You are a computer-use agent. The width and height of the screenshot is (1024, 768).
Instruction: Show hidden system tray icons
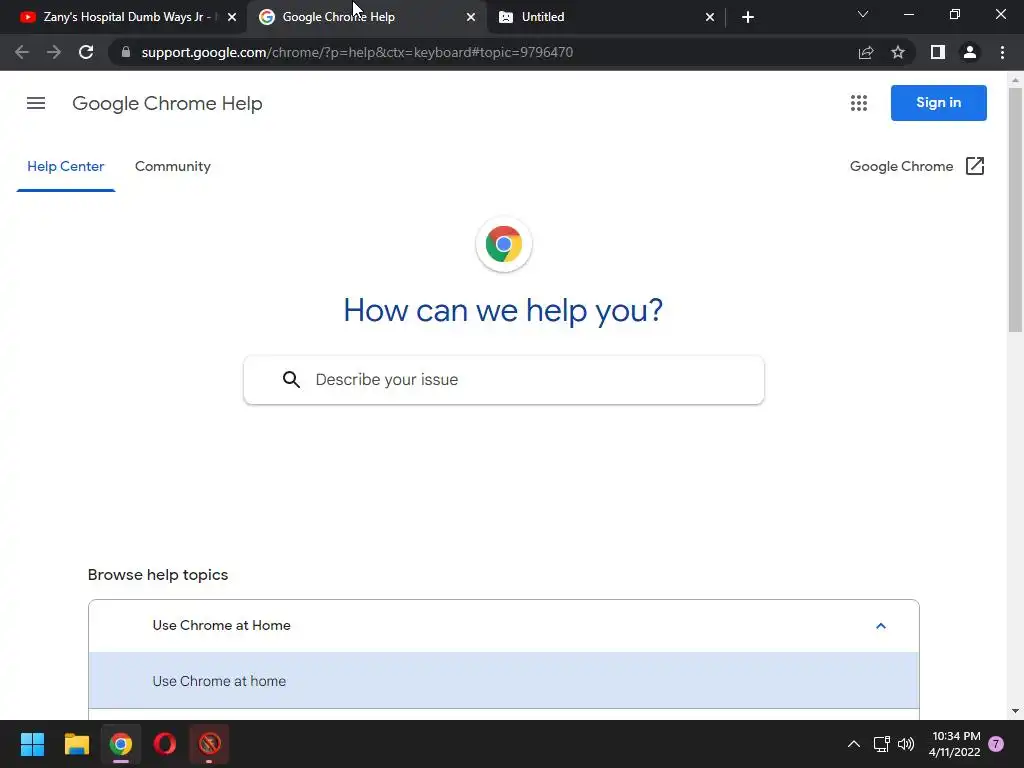[854, 744]
